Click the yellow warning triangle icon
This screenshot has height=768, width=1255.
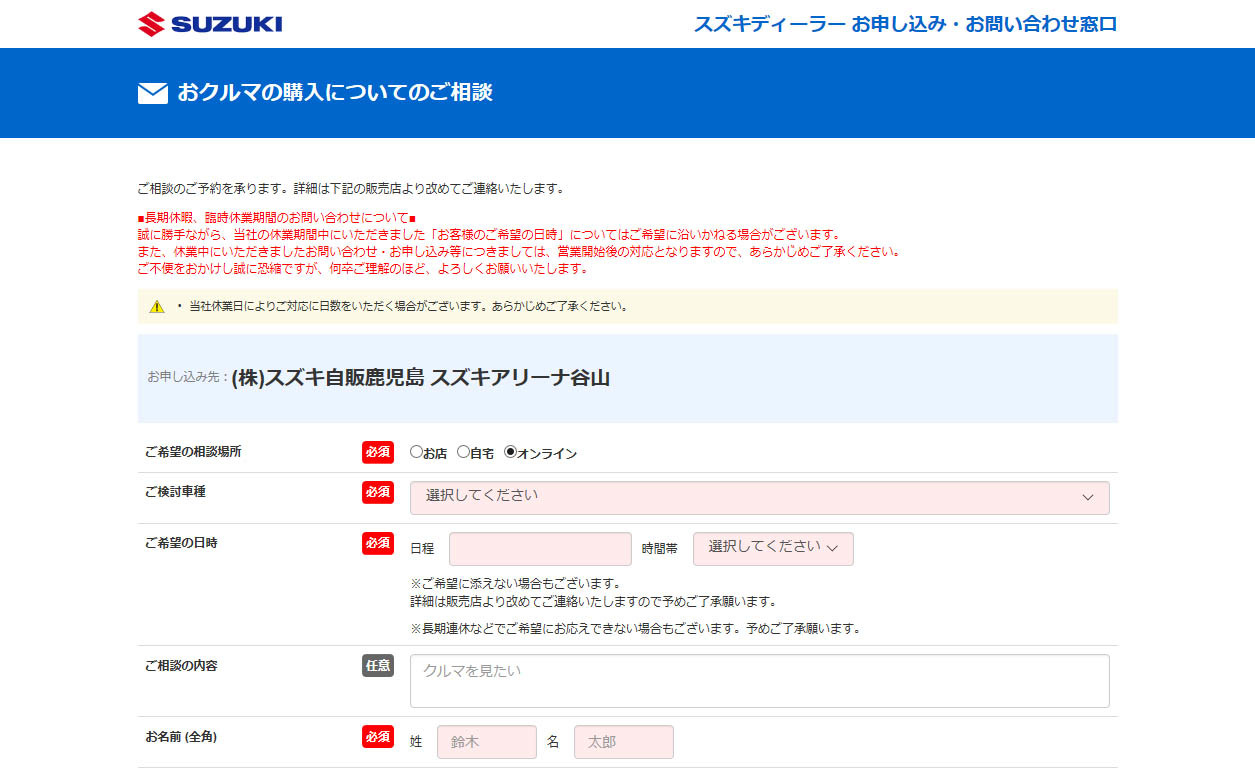(157, 307)
